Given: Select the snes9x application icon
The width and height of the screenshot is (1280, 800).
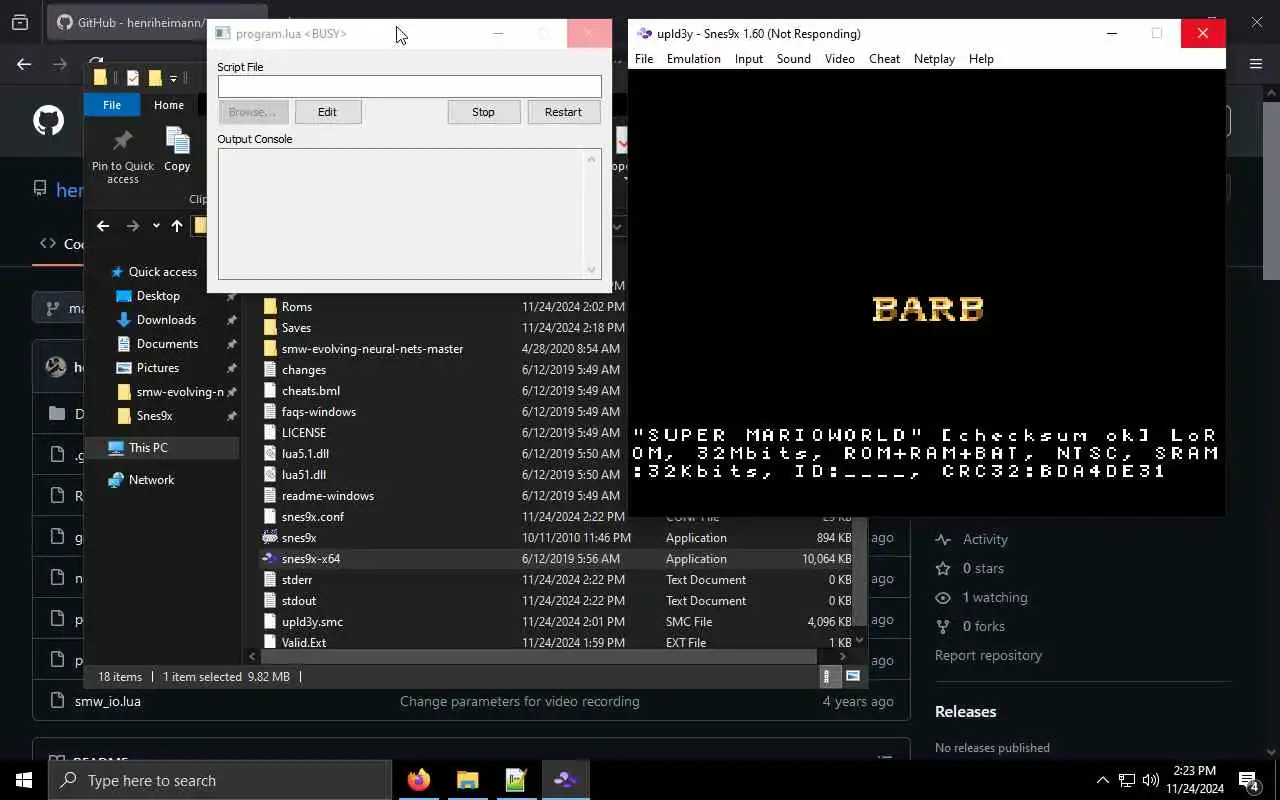Looking at the screenshot, I should (x=269, y=538).
